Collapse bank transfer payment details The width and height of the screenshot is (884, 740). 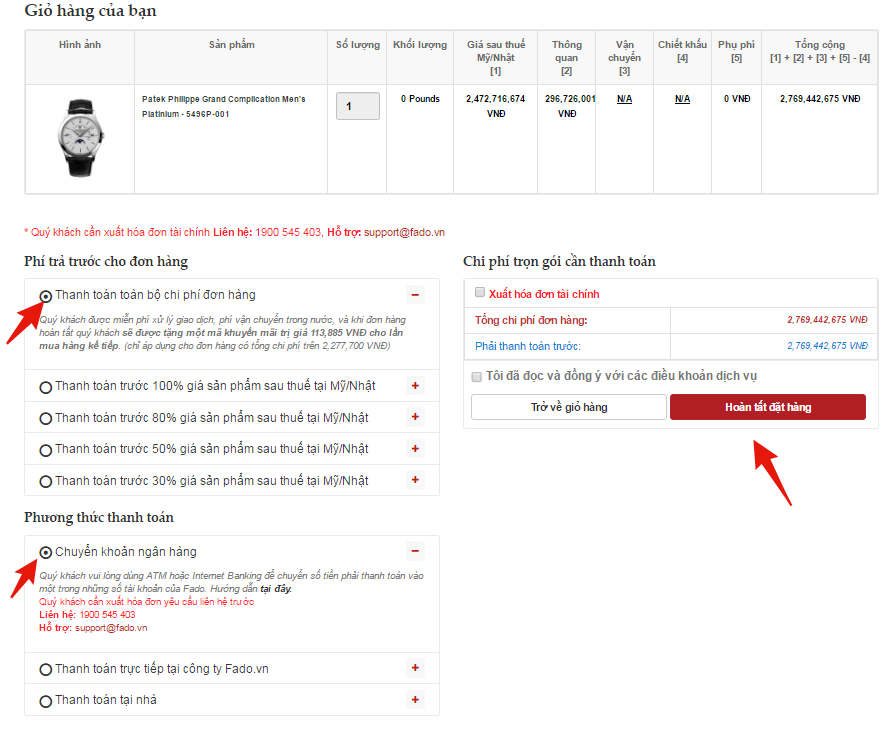[x=415, y=551]
